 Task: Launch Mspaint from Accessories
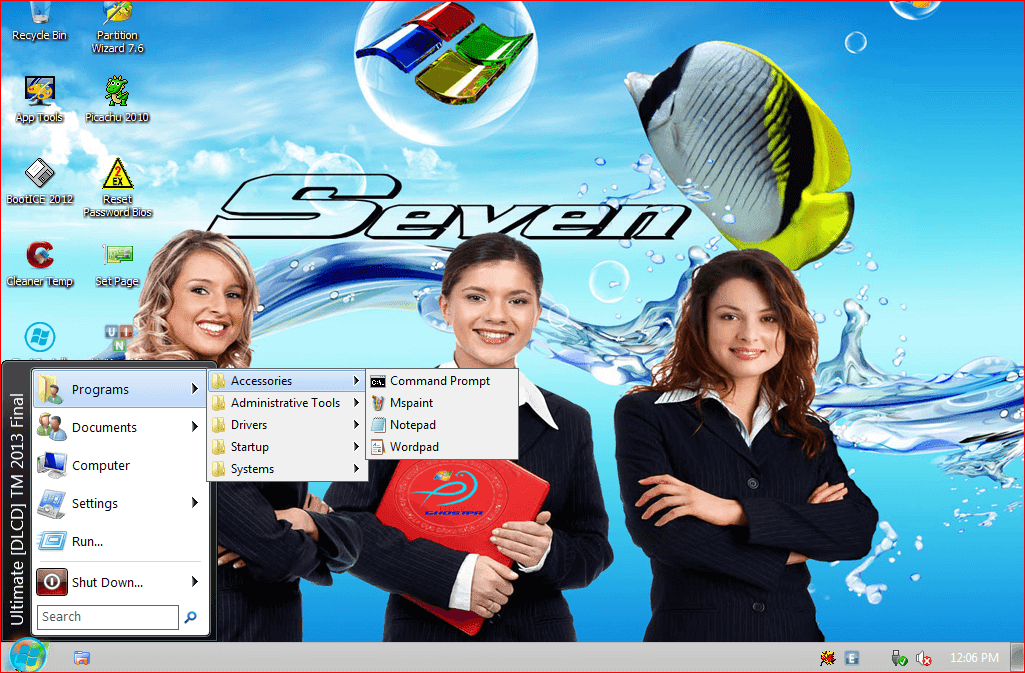pyautogui.click(x=442, y=403)
